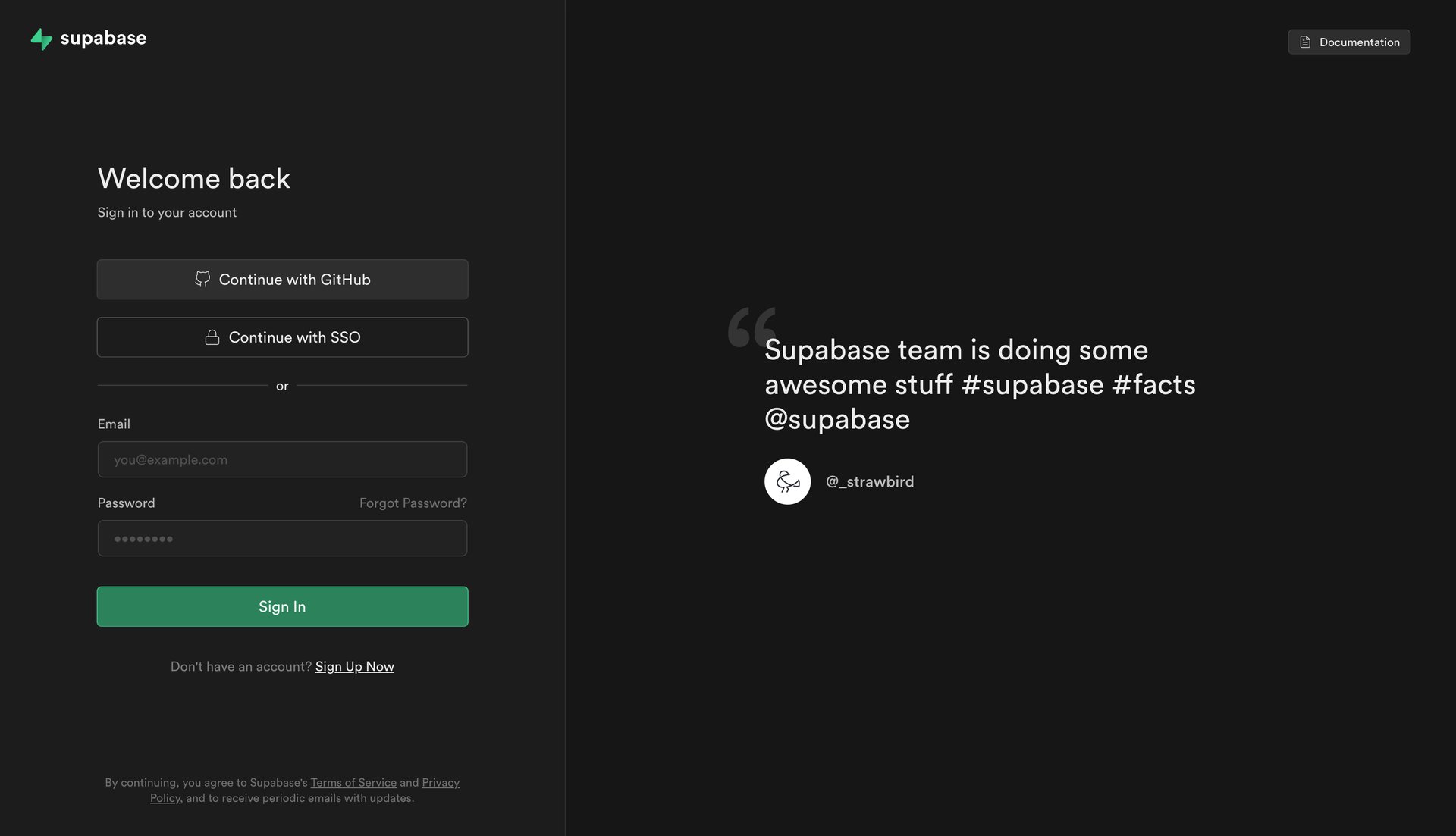Click the 'or' divider between sign-in options
The width and height of the screenshot is (1456, 836).
[x=282, y=386]
